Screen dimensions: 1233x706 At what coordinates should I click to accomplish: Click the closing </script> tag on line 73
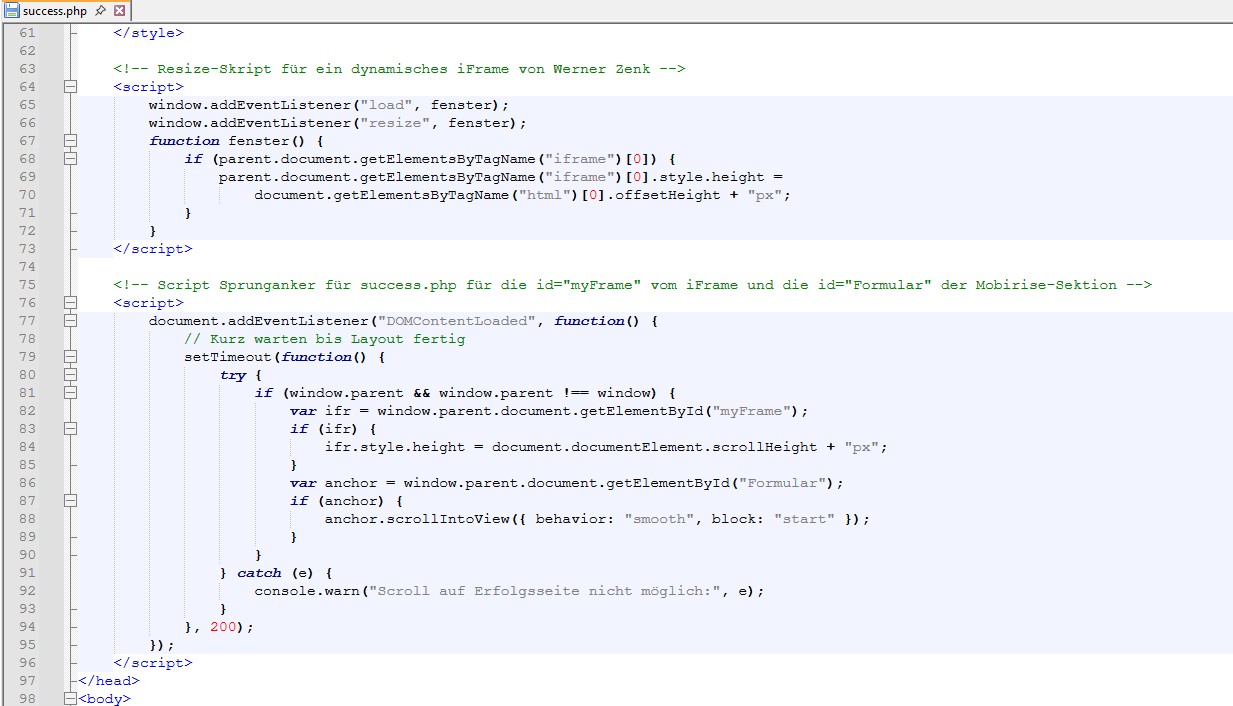(153, 249)
